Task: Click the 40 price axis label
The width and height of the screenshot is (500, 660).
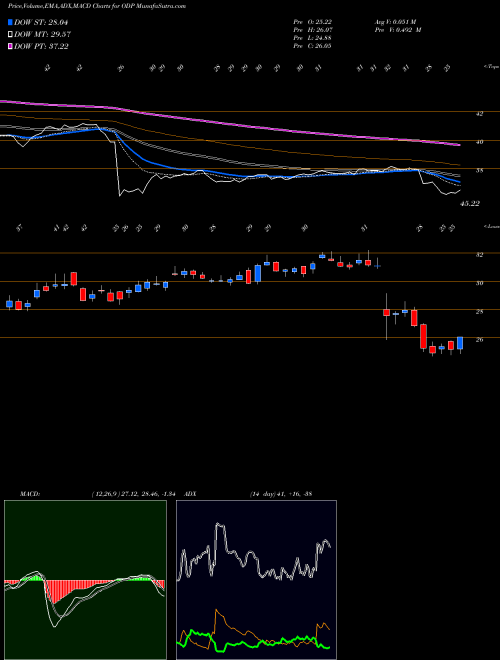Action: 480,142
